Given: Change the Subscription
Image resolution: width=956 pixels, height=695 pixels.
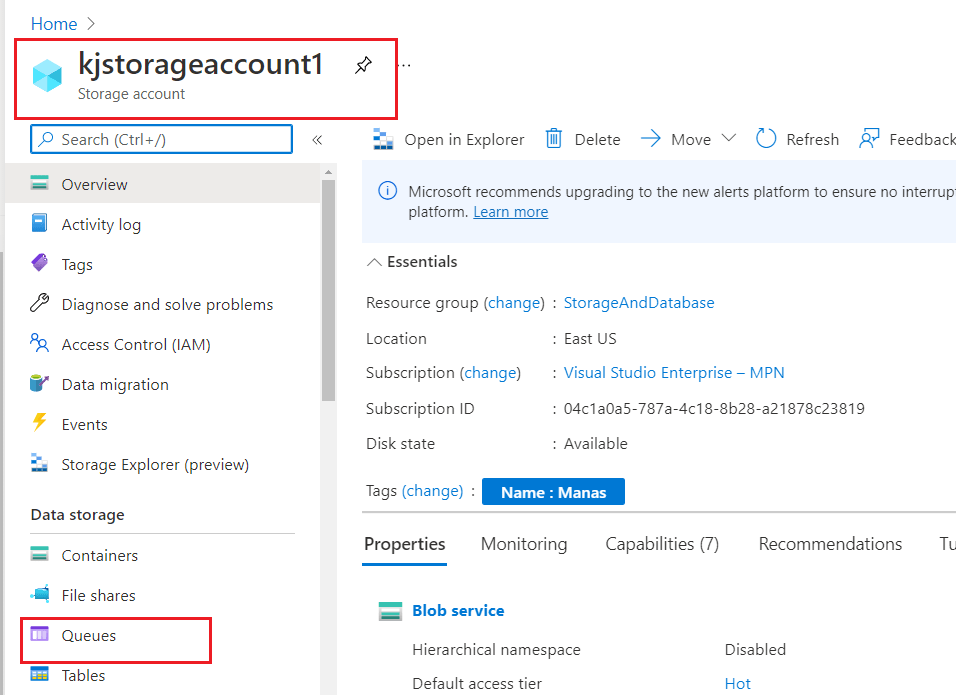Looking at the screenshot, I should coord(490,372).
